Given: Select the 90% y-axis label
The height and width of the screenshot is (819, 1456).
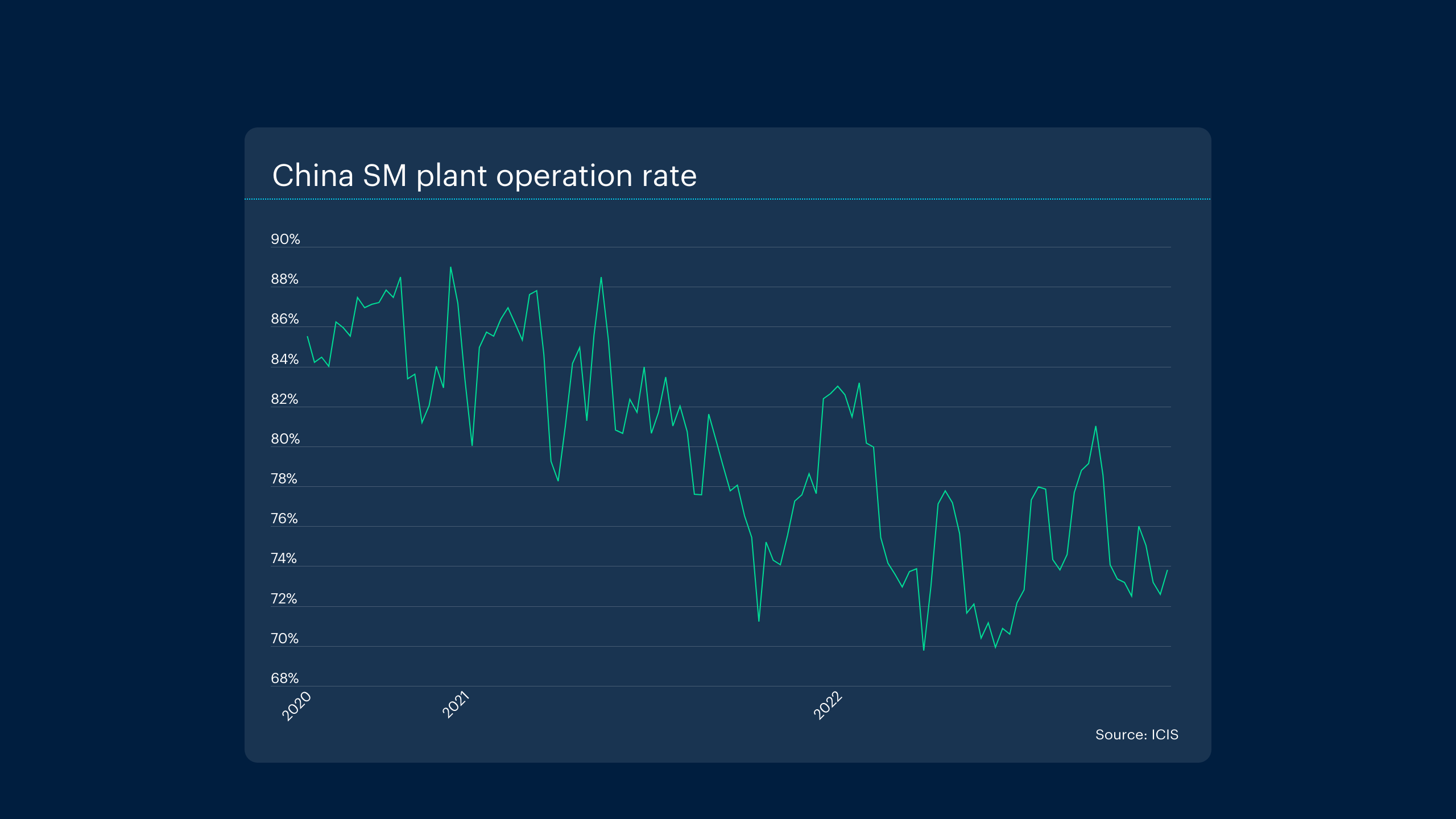Looking at the screenshot, I should (x=285, y=239).
